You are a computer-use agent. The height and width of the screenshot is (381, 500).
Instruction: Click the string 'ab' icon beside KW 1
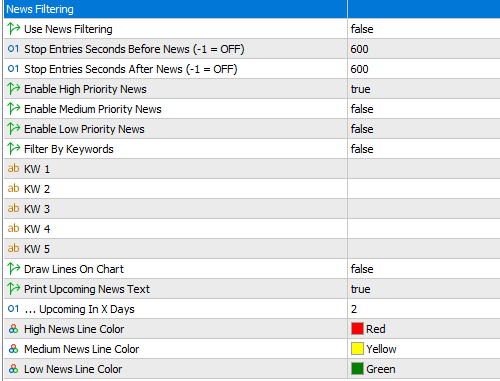coord(13,168)
